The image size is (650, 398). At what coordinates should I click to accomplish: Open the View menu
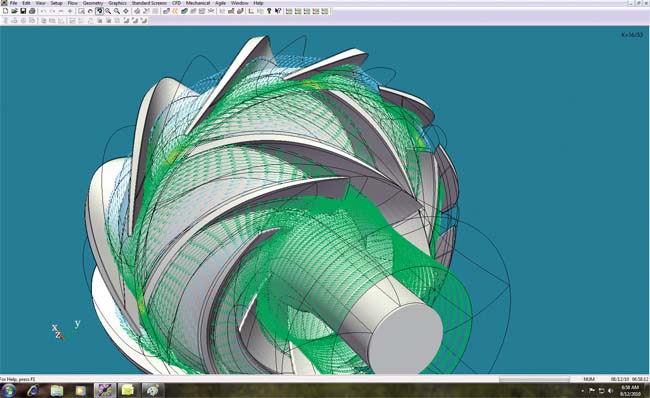click(x=40, y=3)
